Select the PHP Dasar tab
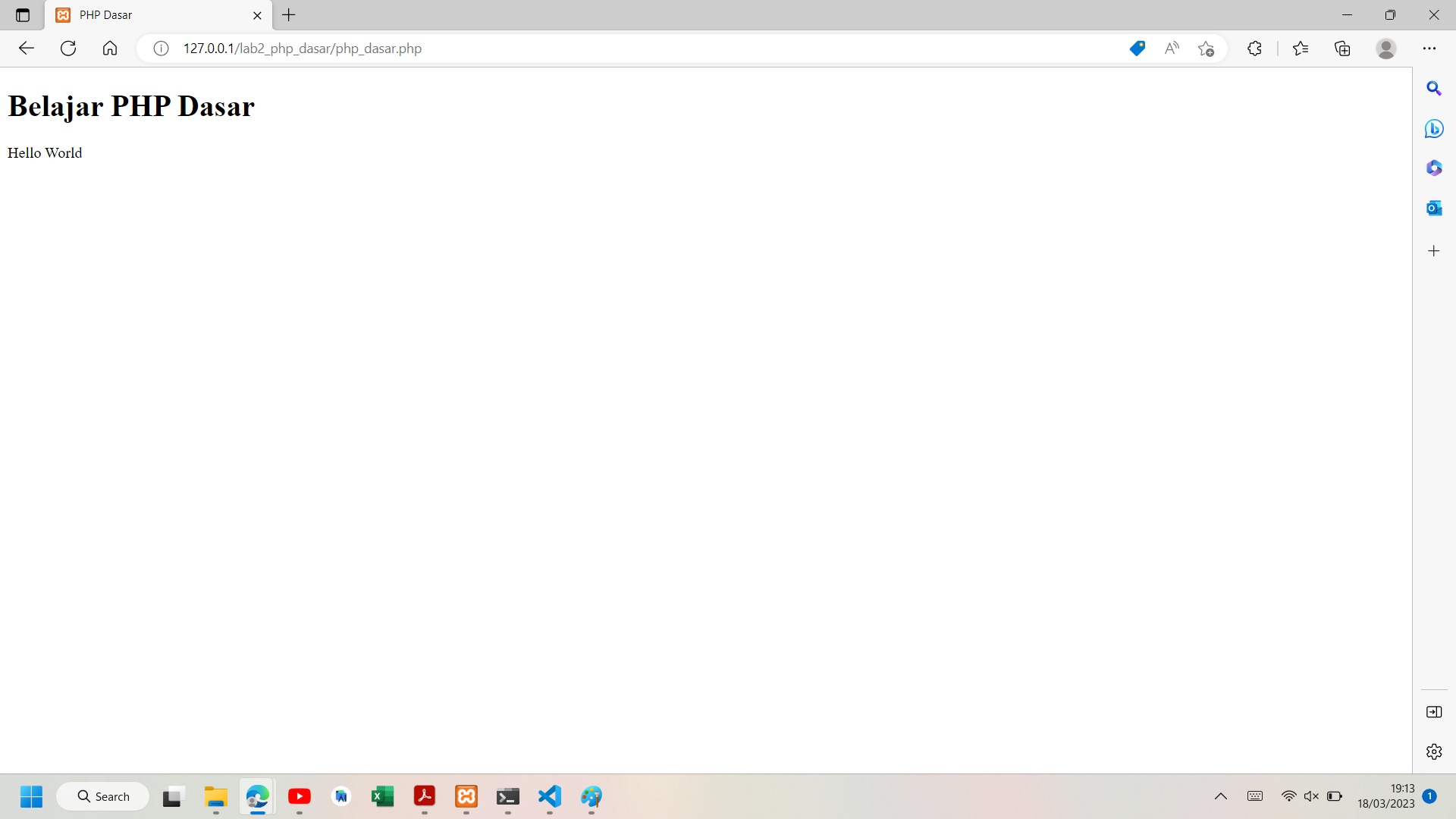The width and height of the screenshot is (1456, 819). pyautogui.click(x=152, y=15)
